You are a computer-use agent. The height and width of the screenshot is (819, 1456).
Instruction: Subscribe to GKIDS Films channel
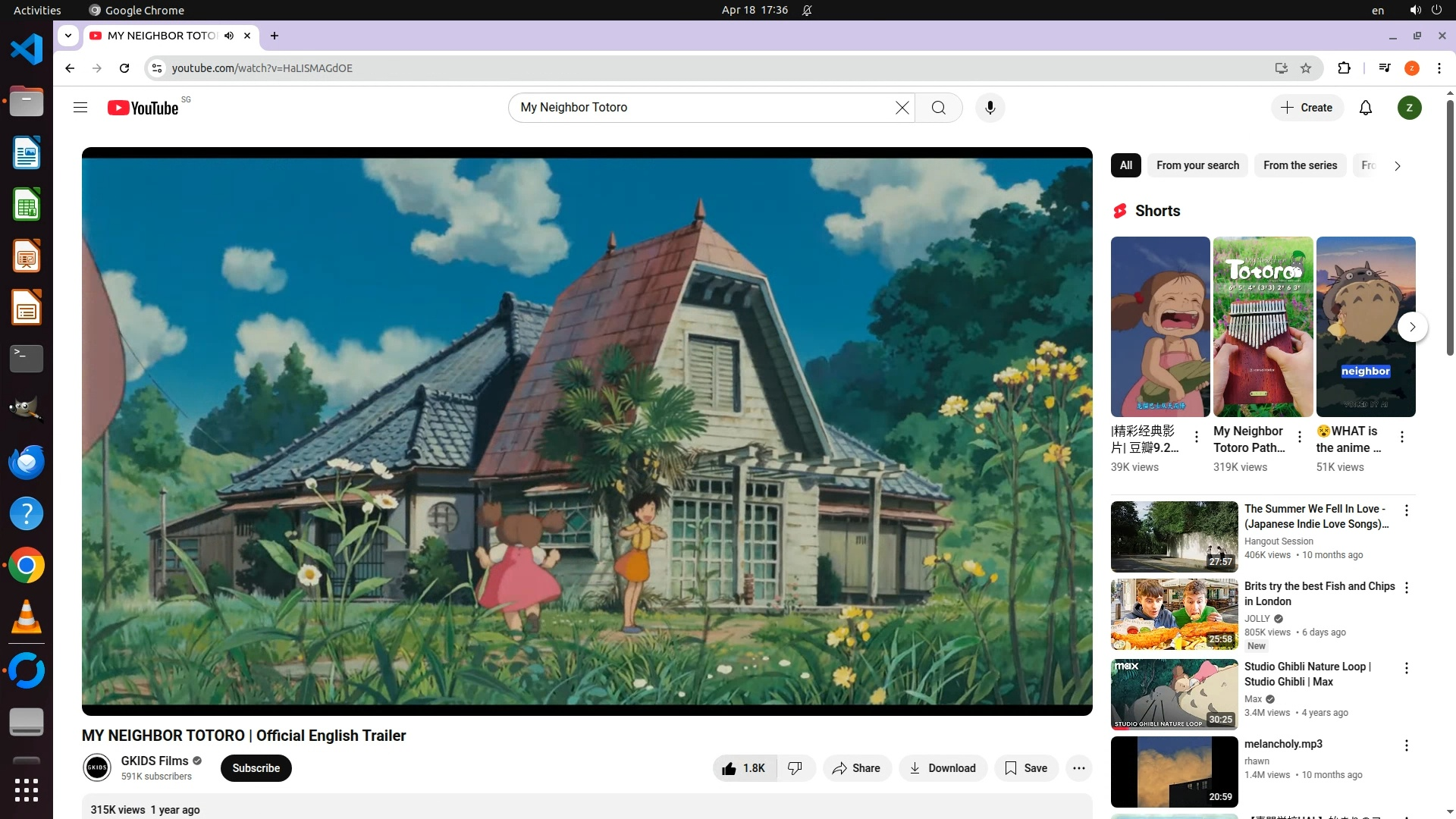point(256,768)
